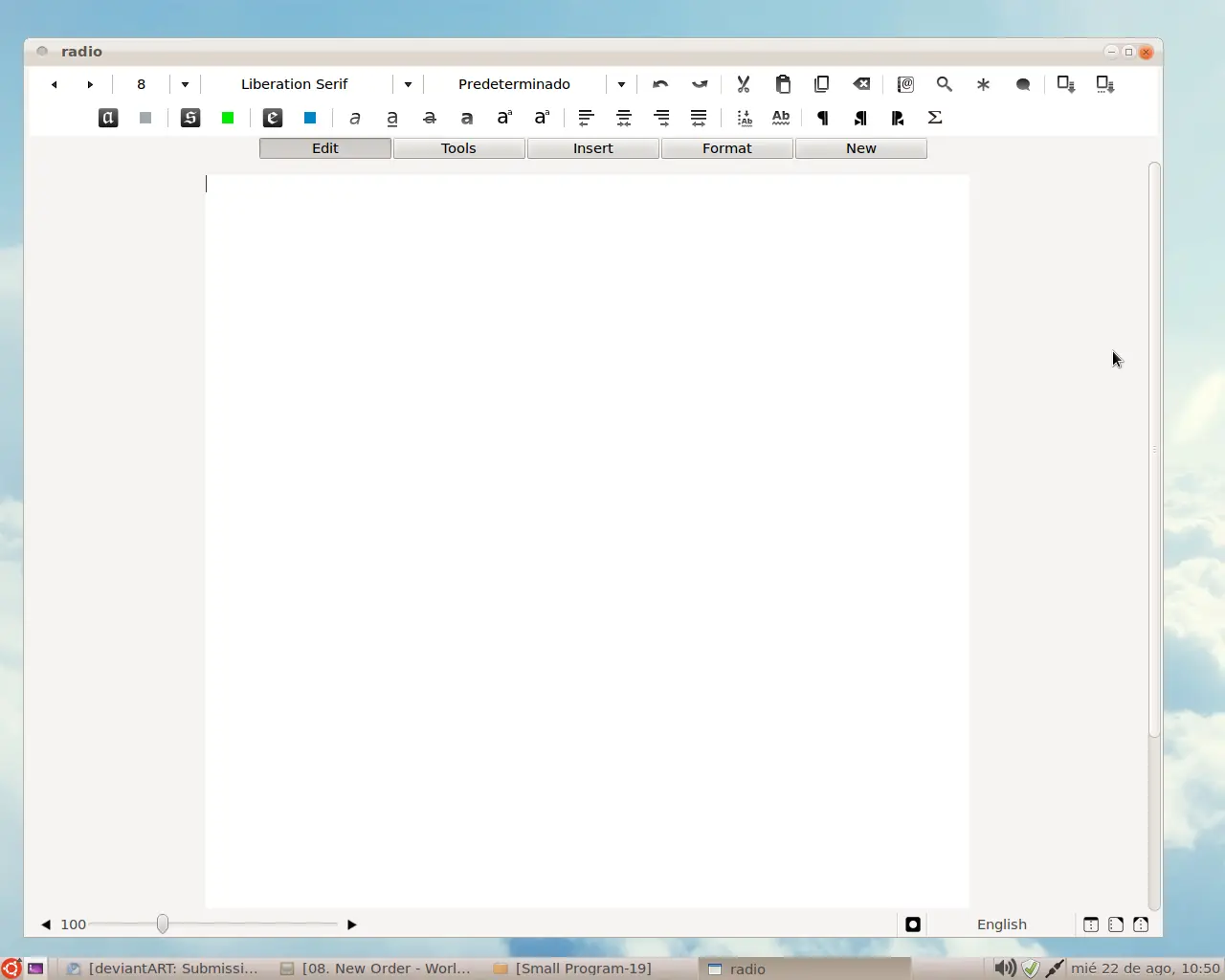Click the gray color swatch

coord(145,118)
